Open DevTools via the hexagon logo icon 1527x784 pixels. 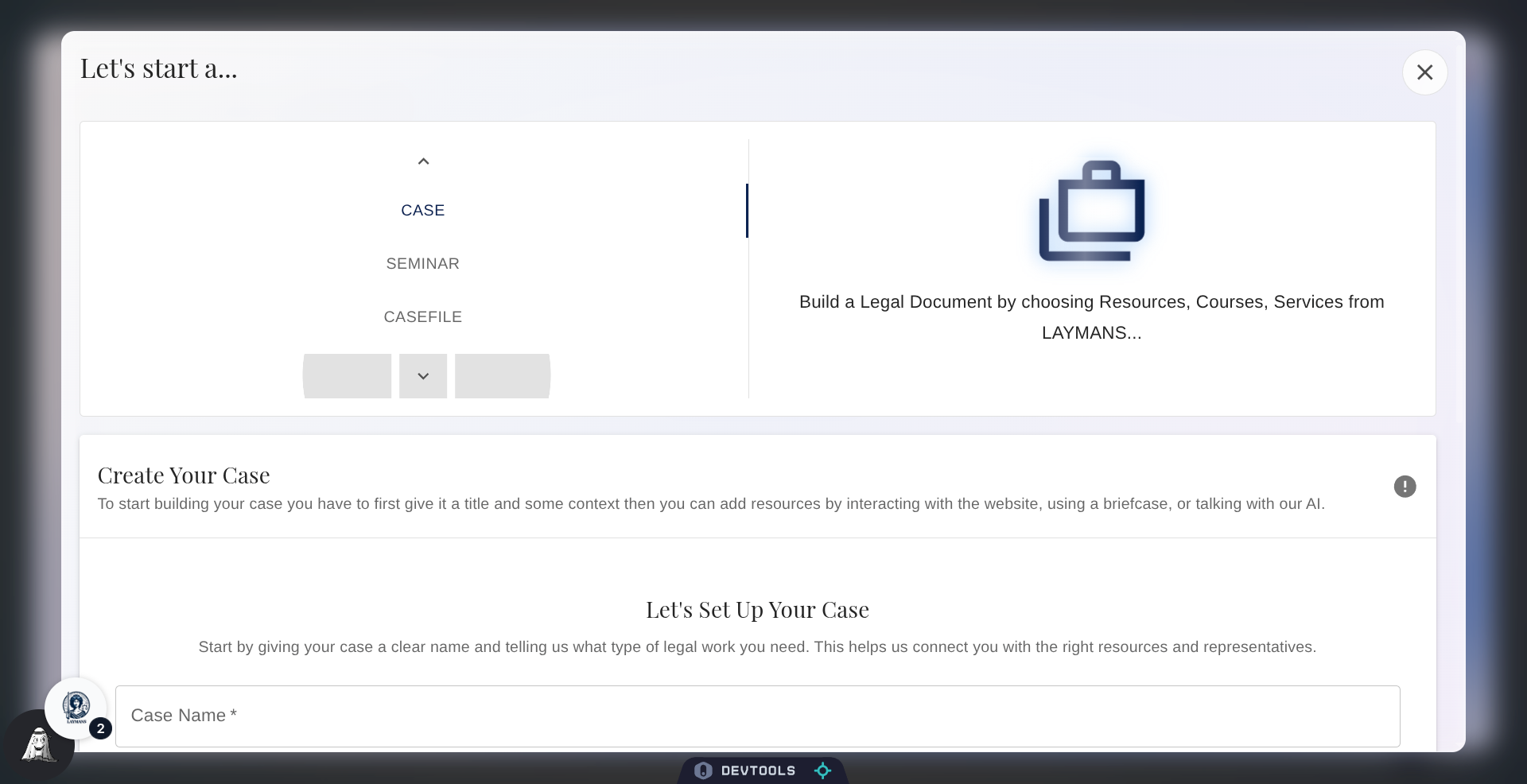click(703, 770)
